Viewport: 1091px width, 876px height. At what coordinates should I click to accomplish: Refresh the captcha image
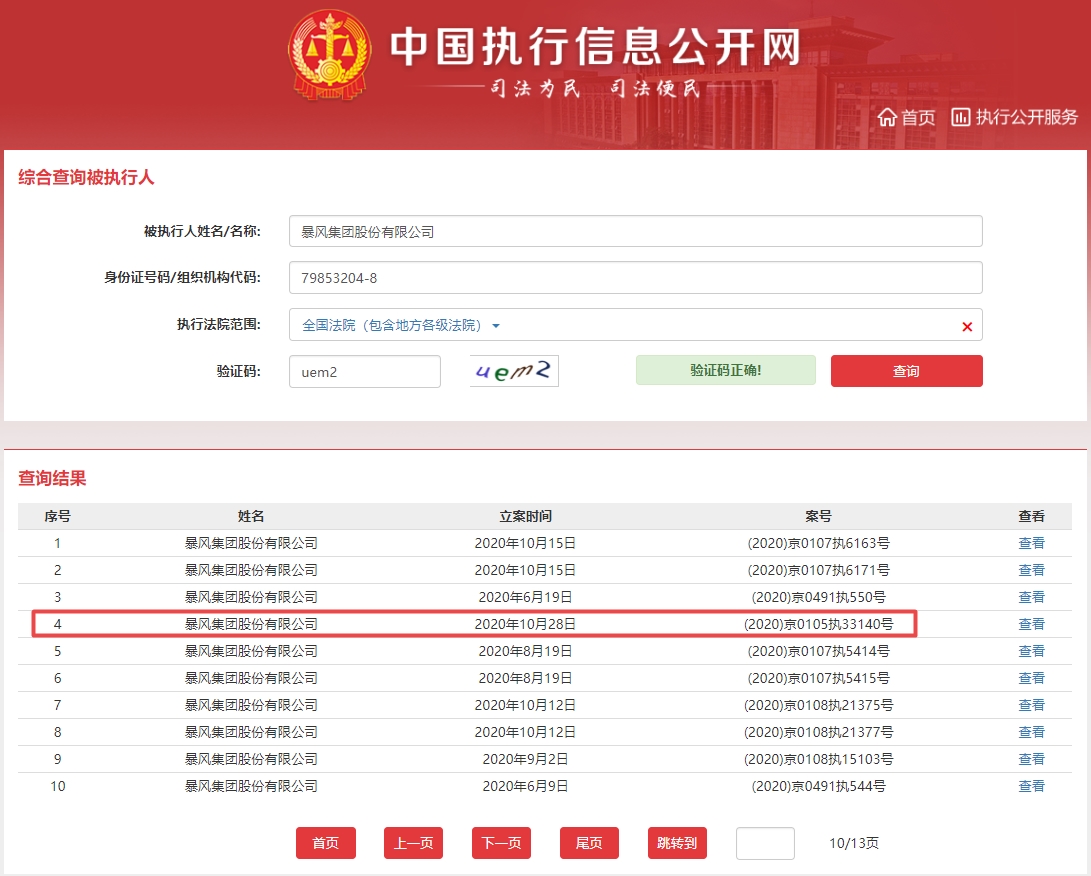coord(514,371)
